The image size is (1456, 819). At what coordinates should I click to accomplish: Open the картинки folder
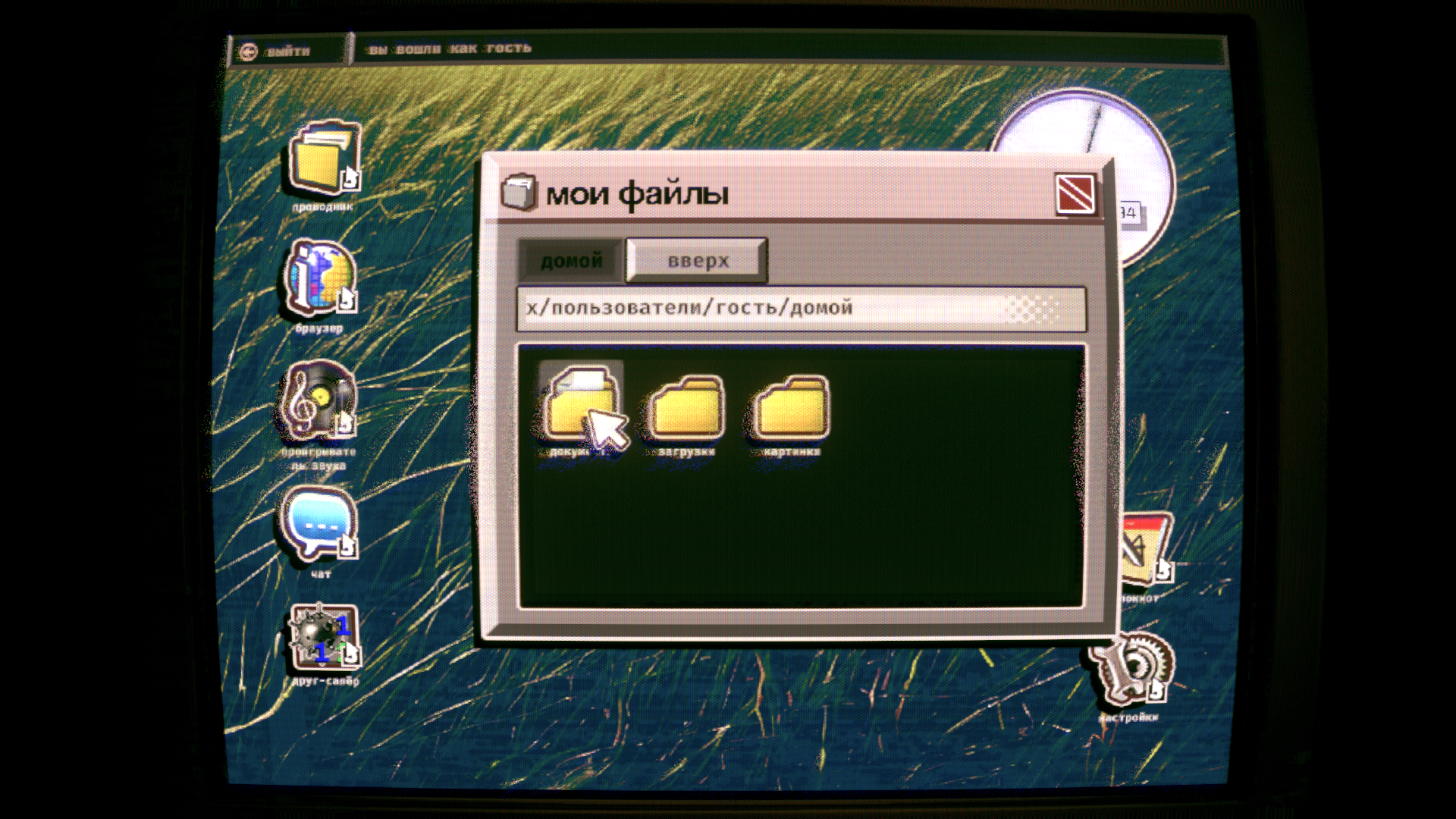click(792, 409)
